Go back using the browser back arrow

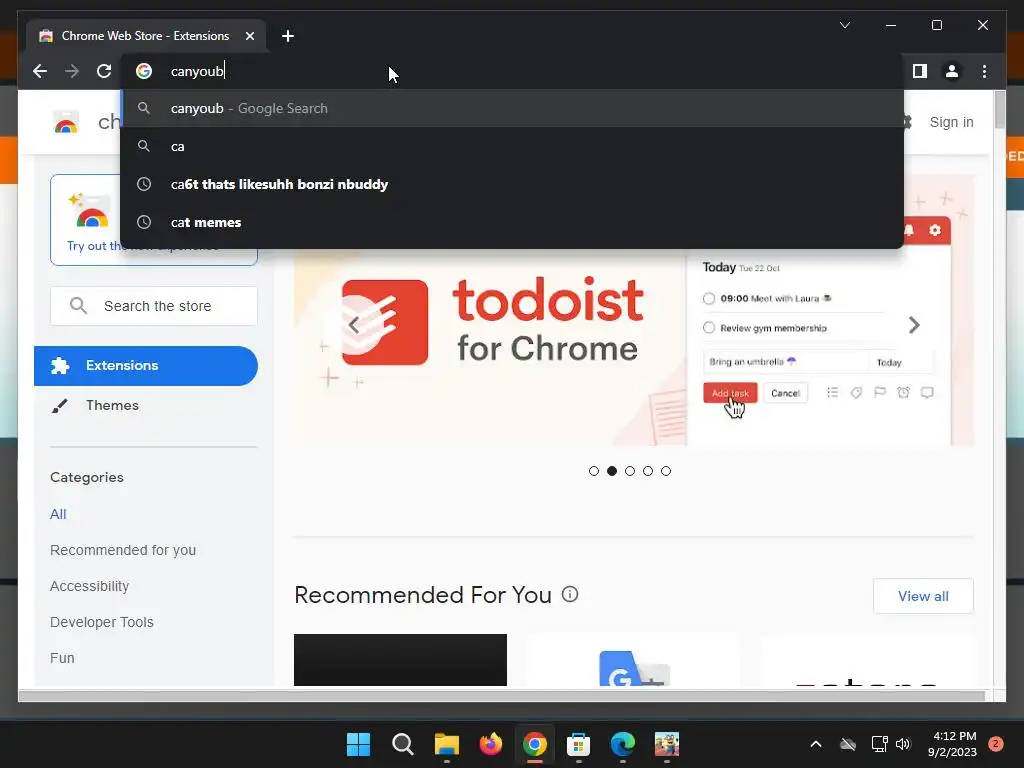pyautogui.click(x=40, y=71)
